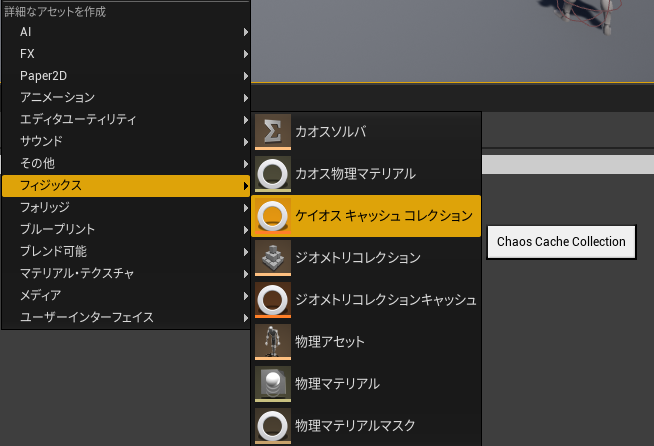The height and width of the screenshot is (446, 654).
Task: Expand the ブレンド可能 submenu arrow
Action: tap(246, 252)
